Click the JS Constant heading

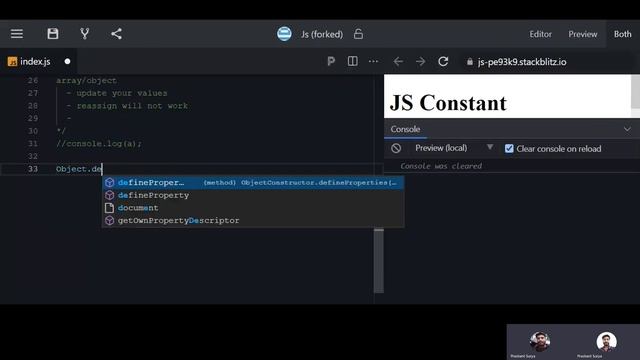click(x=448, y=102)
